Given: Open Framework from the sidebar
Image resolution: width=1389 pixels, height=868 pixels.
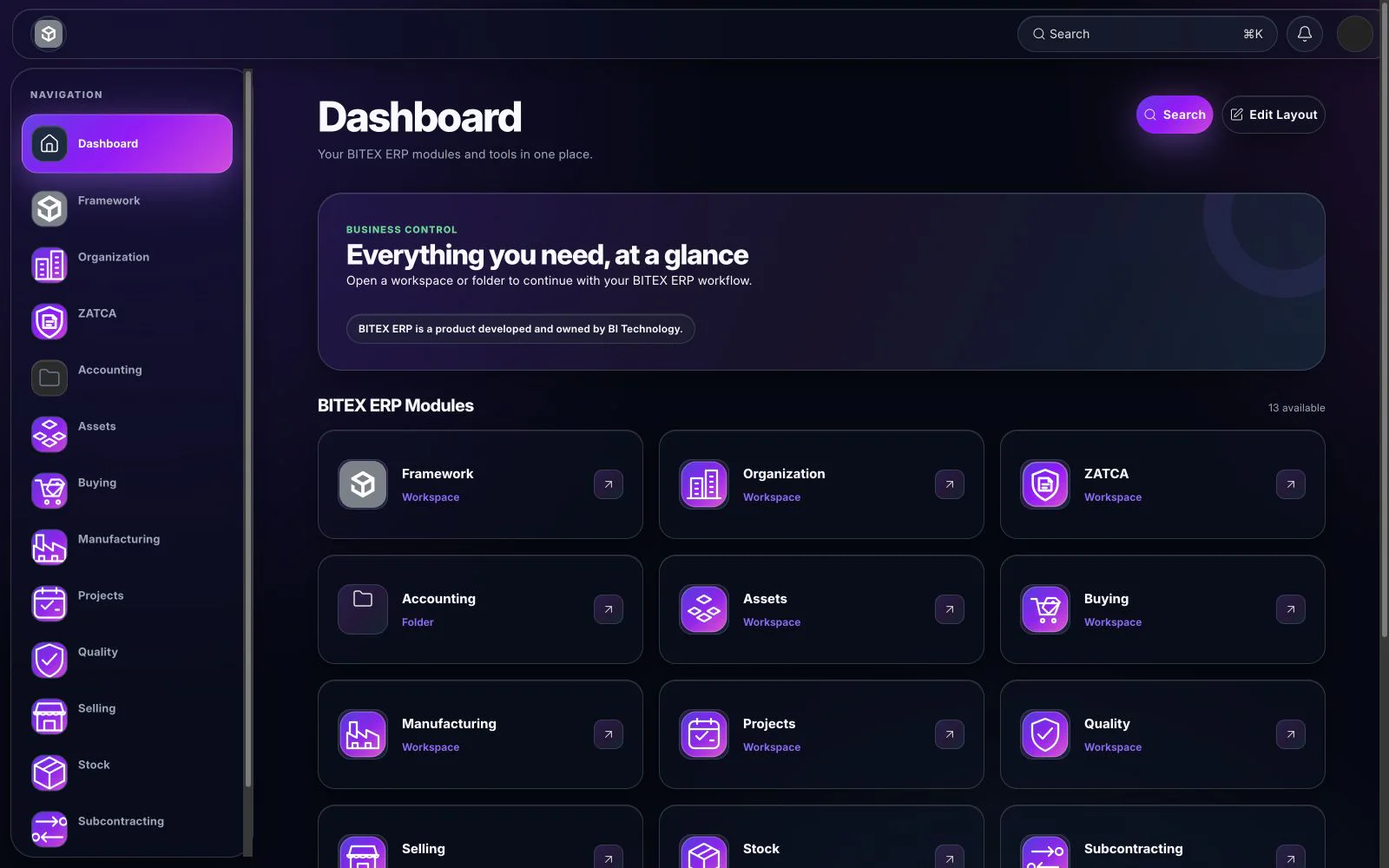Looking at the screenshot, I should [x=127, y=208].
